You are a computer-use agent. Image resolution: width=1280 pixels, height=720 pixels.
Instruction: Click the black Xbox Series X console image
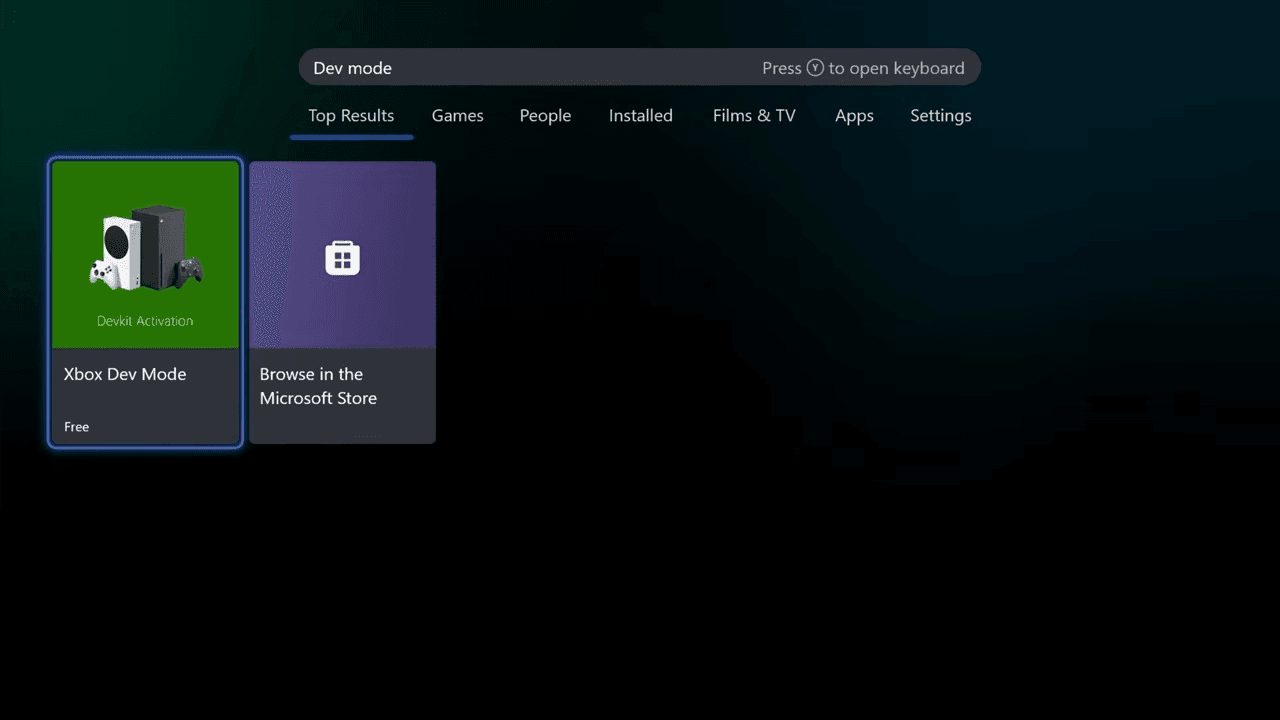160,245
